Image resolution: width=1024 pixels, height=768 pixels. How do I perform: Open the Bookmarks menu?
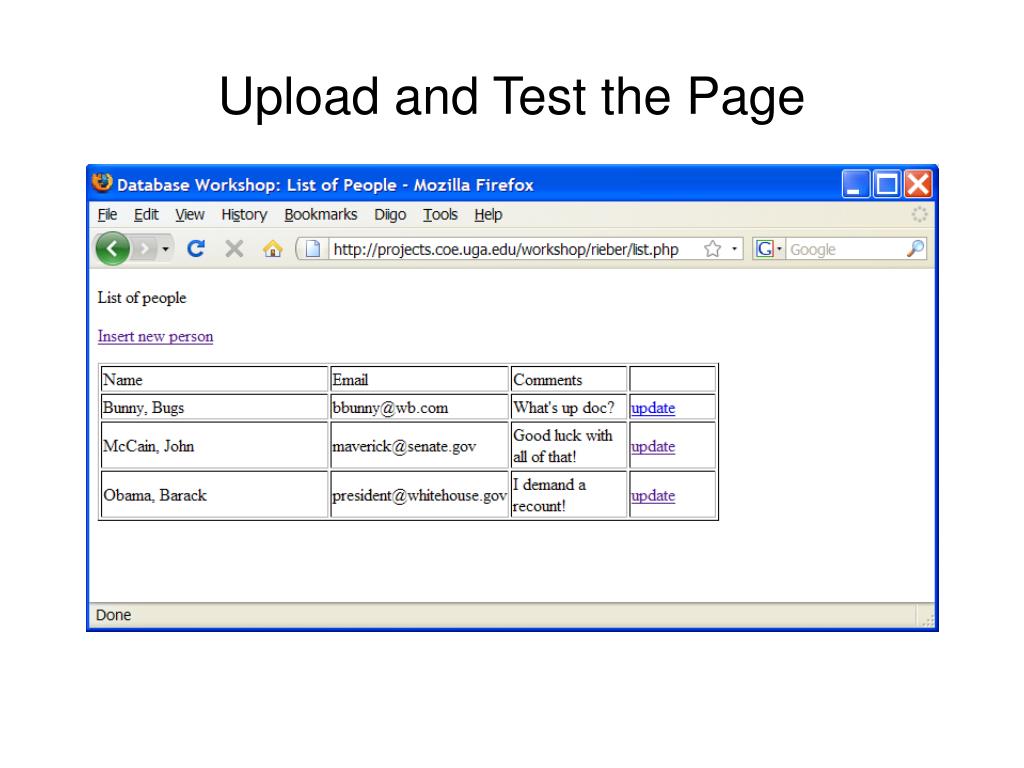[x=321, y=214]
